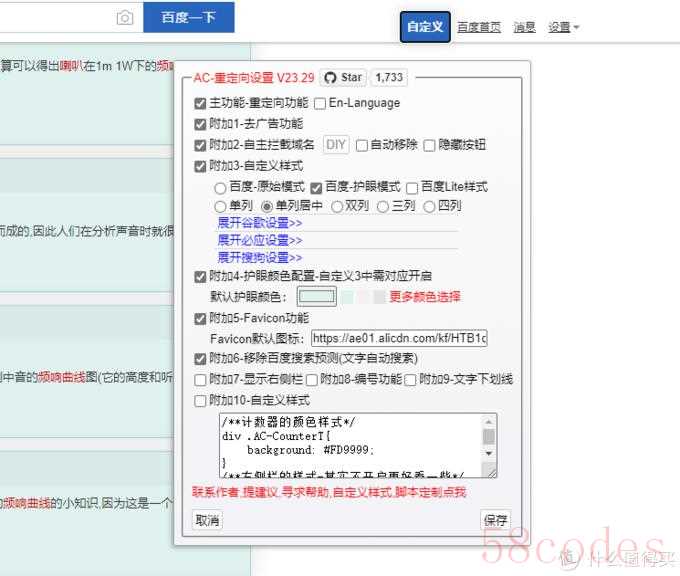This screenshot has height=576, width=680.
Task: Enable 附加7-显示右侧栏 checkbox
Action: click(x=200, y=380)
